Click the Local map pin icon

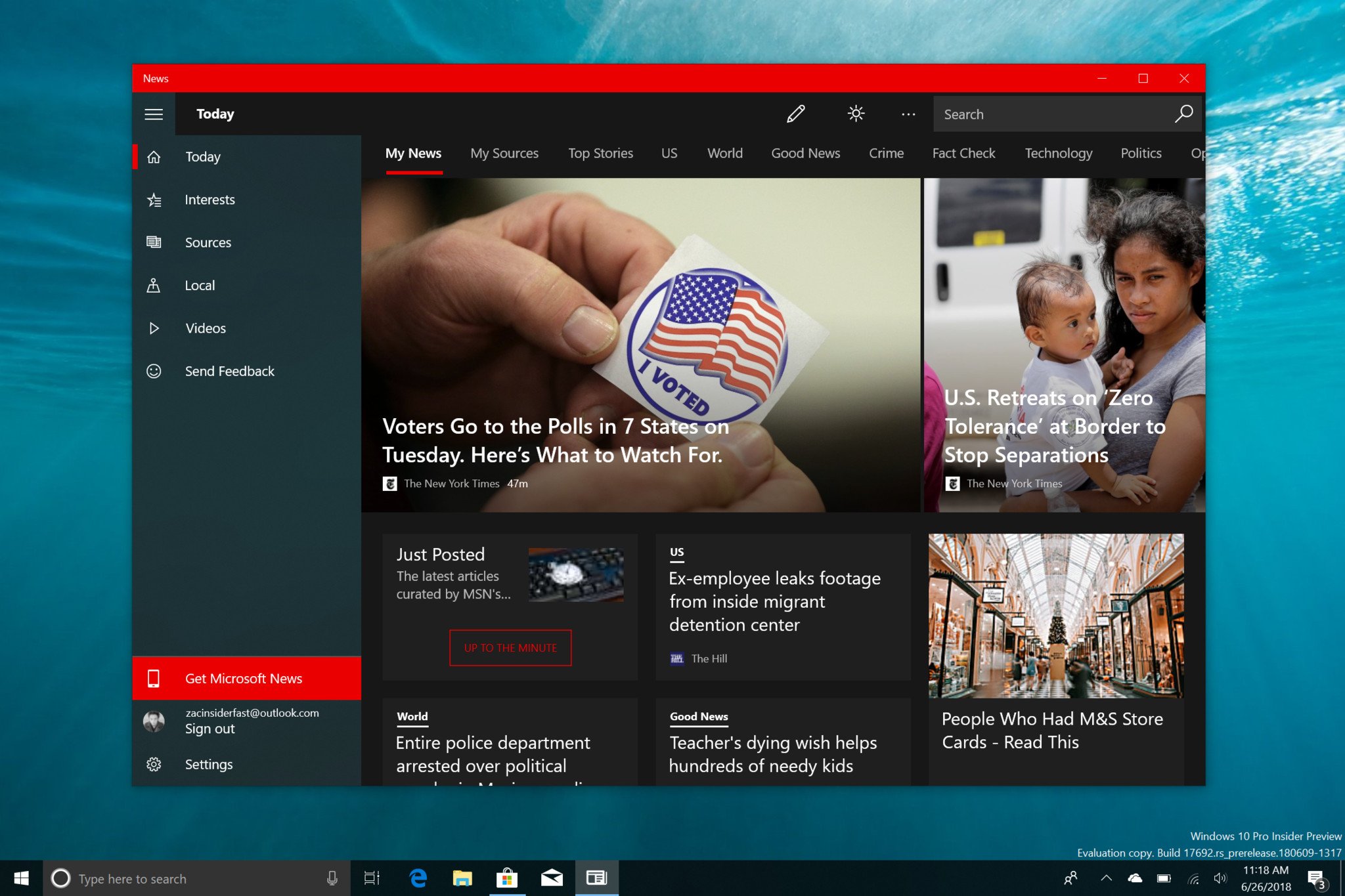[154, 286]
